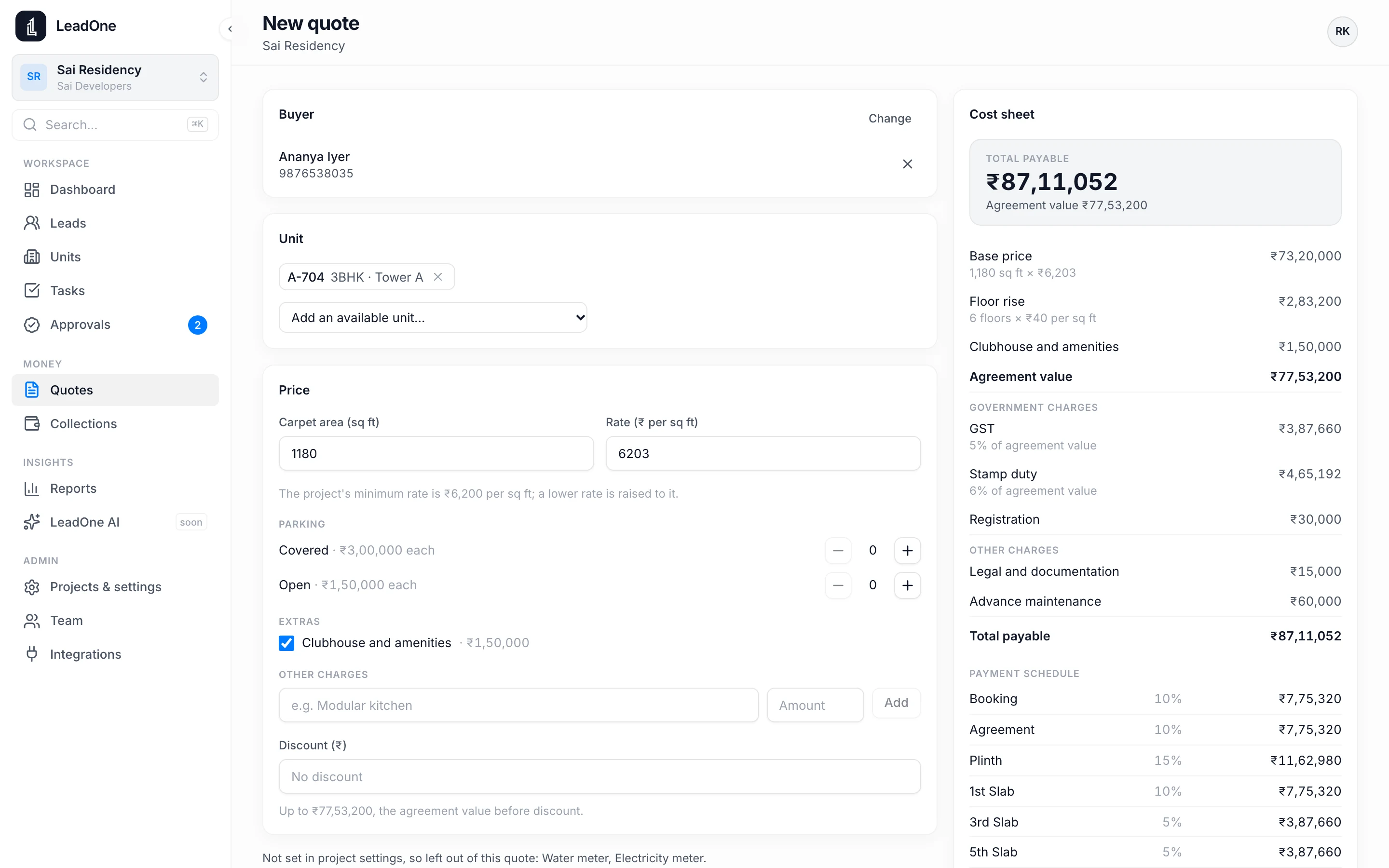Click the Approvals badge icon
Screen dimensions: 1389x868
tap(31, 325)
